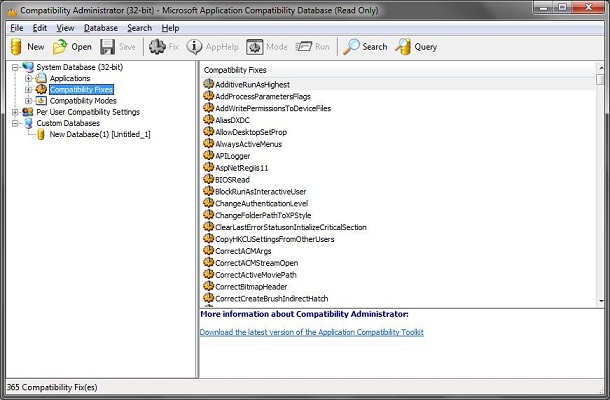This screenshot has width=610, height=400.
Task: Open the Search menu
Action: coord(139,28)
